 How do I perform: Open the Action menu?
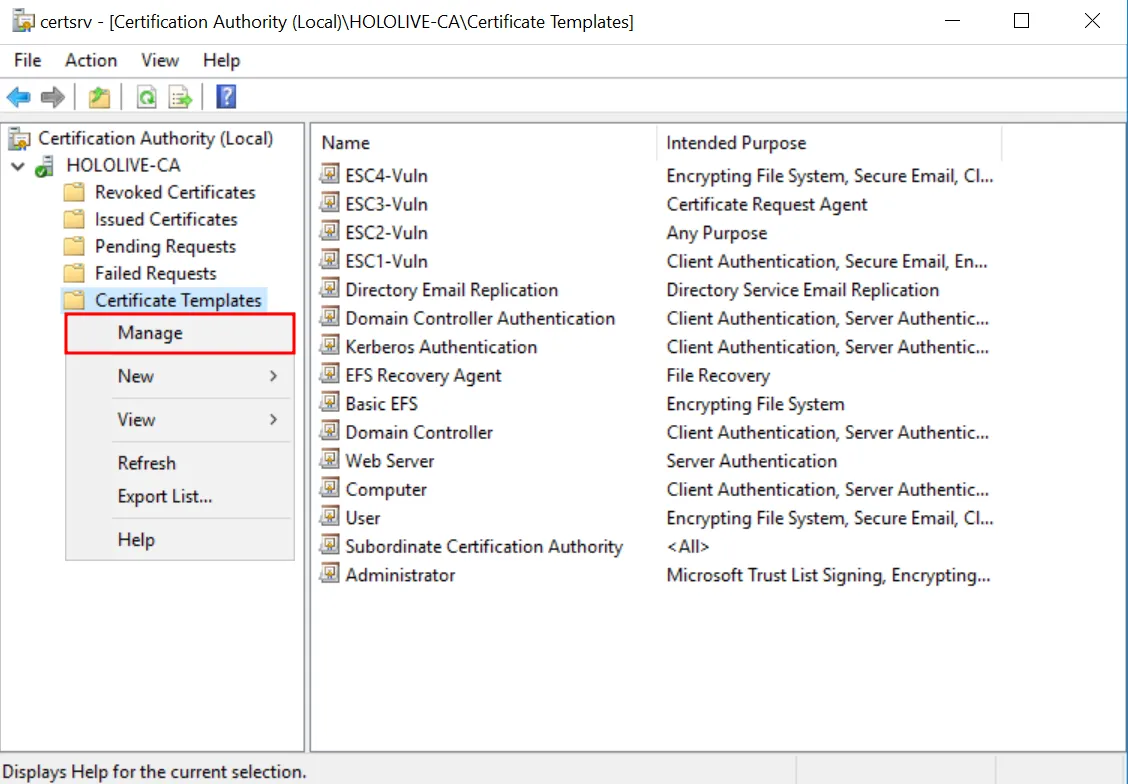91,60
